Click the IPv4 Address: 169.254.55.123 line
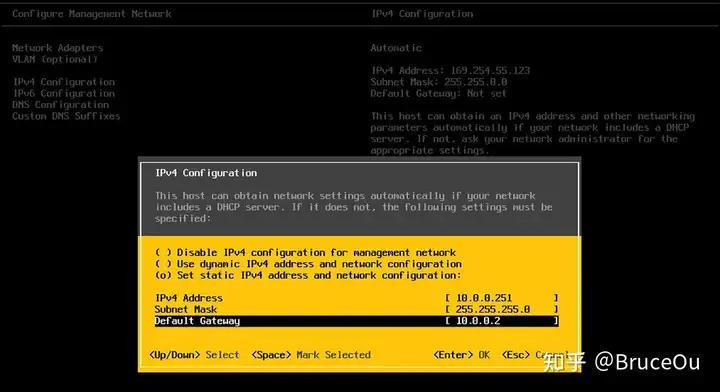Image resolution: width=720 pixels, height=392 pixels. point(450,71)
